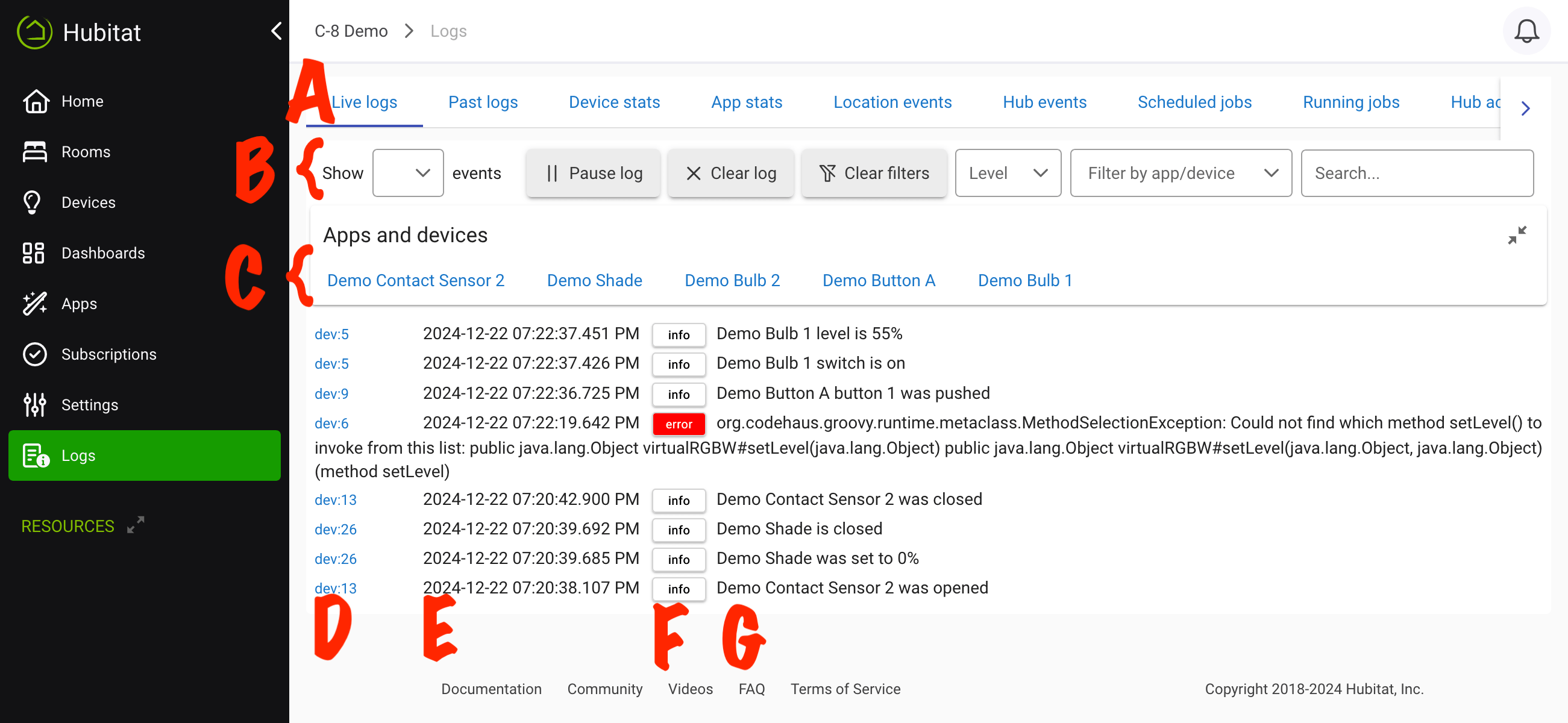The height and width of the screenshot is (723, 1568).
Task: Open dev:9 link for Demo Button A
Action: 332,394
